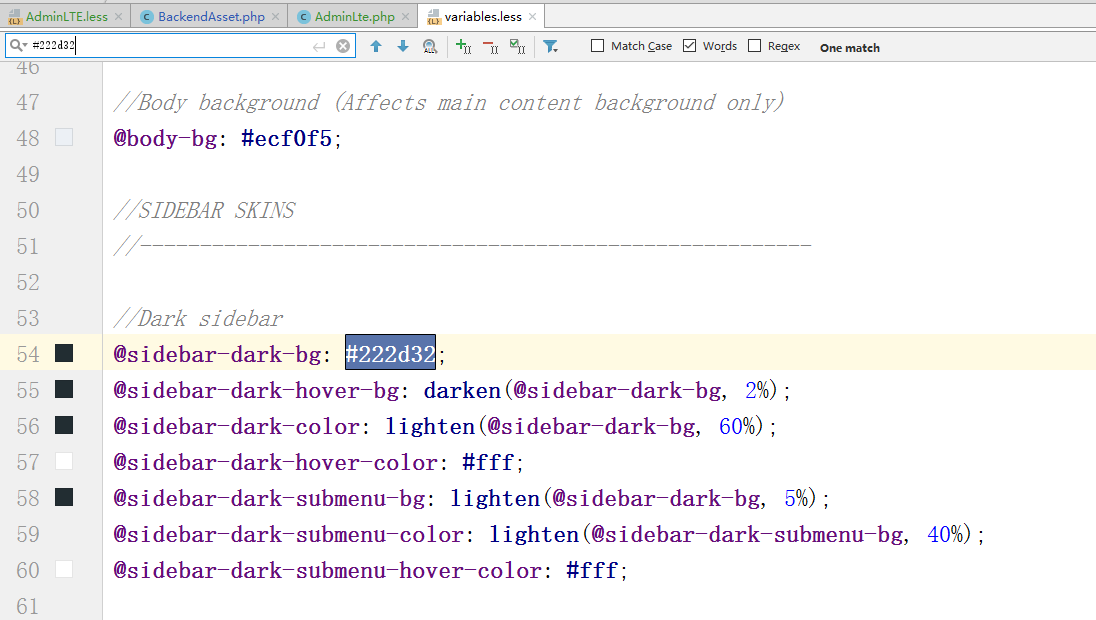This screenshot has height=620, width=1096.
Task: Open the search filter funnel dropdown
Action: (x=550, y=46)
